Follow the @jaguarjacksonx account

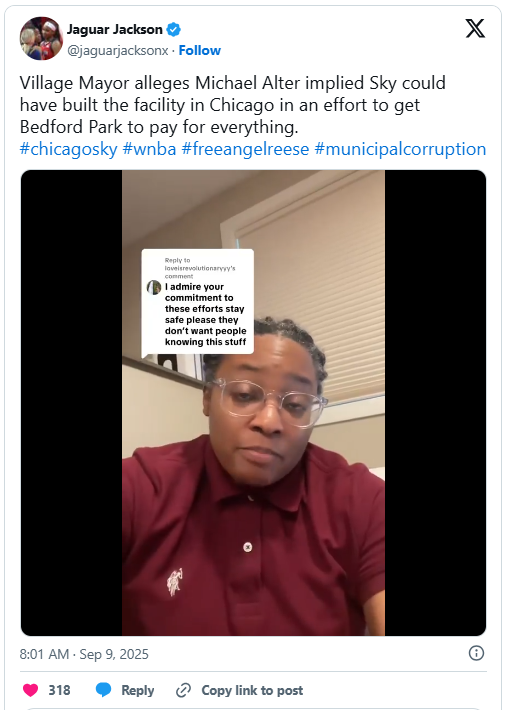point(200,50)
